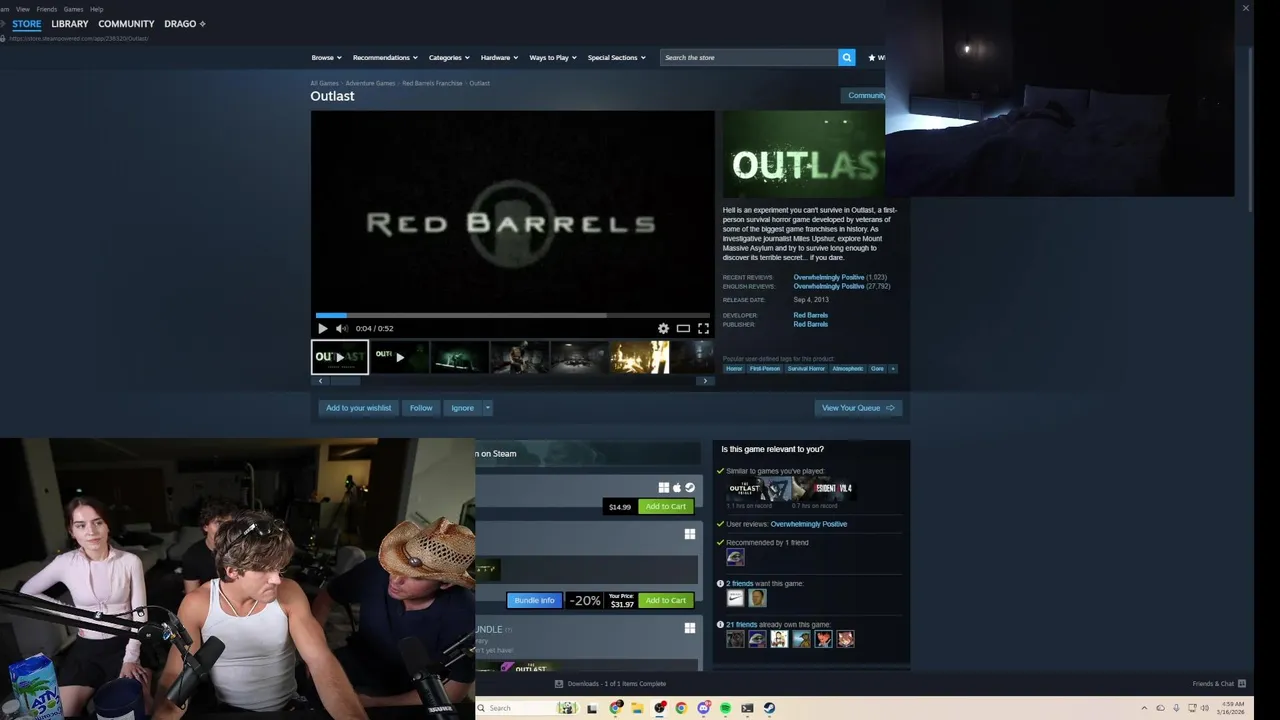Open the Friends menu
This screenshot has height=720, width=1280.
[x=47, y=9]
